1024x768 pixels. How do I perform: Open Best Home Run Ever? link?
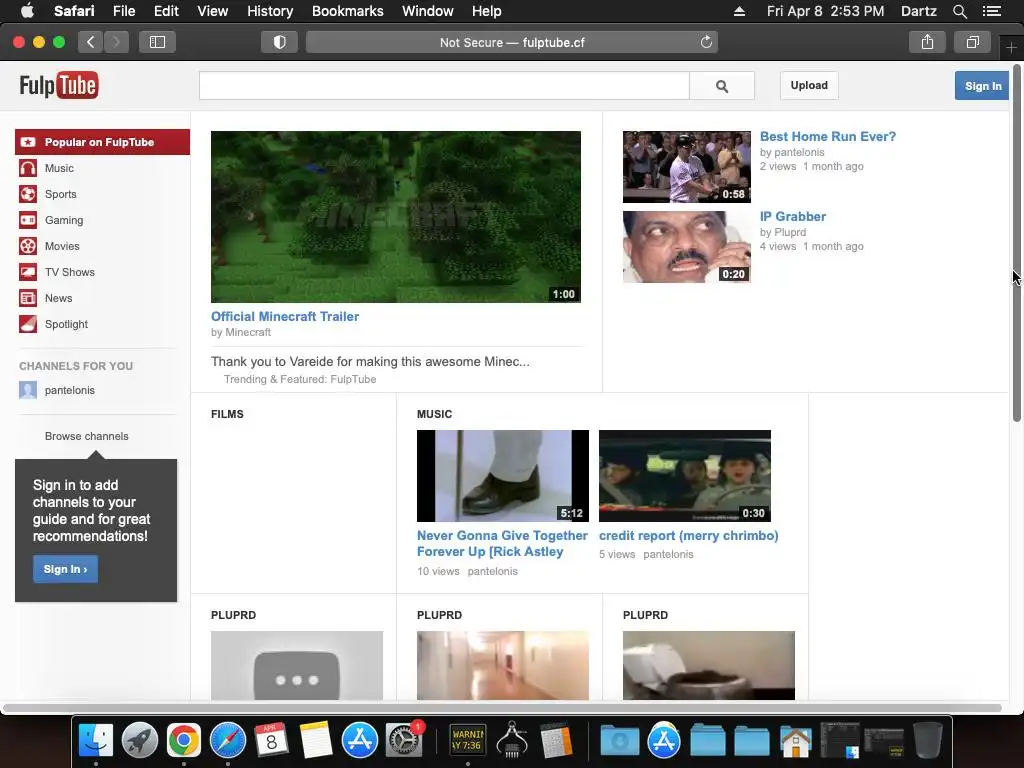point(827,136)
